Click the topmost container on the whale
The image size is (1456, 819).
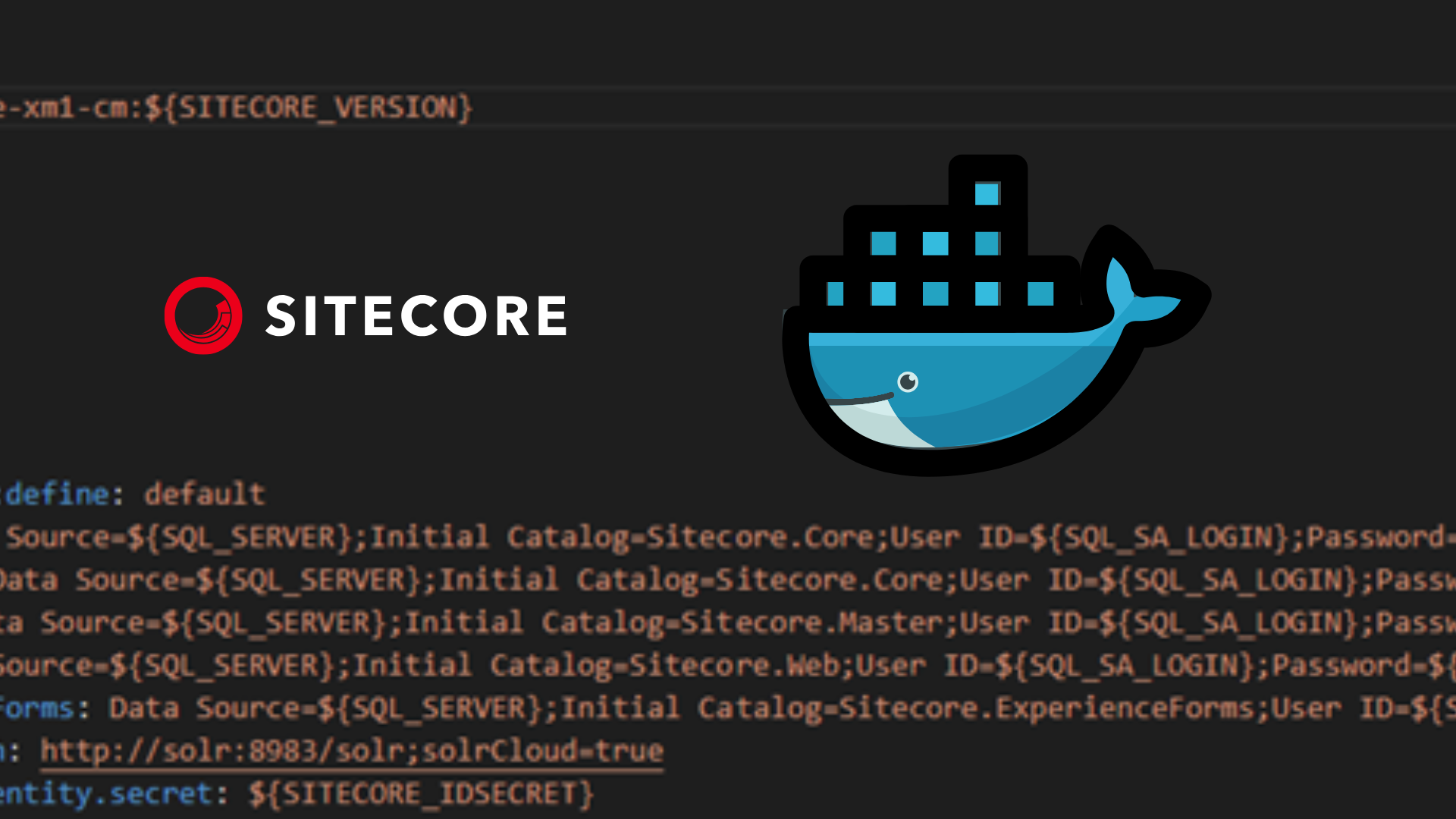(987, 194)
